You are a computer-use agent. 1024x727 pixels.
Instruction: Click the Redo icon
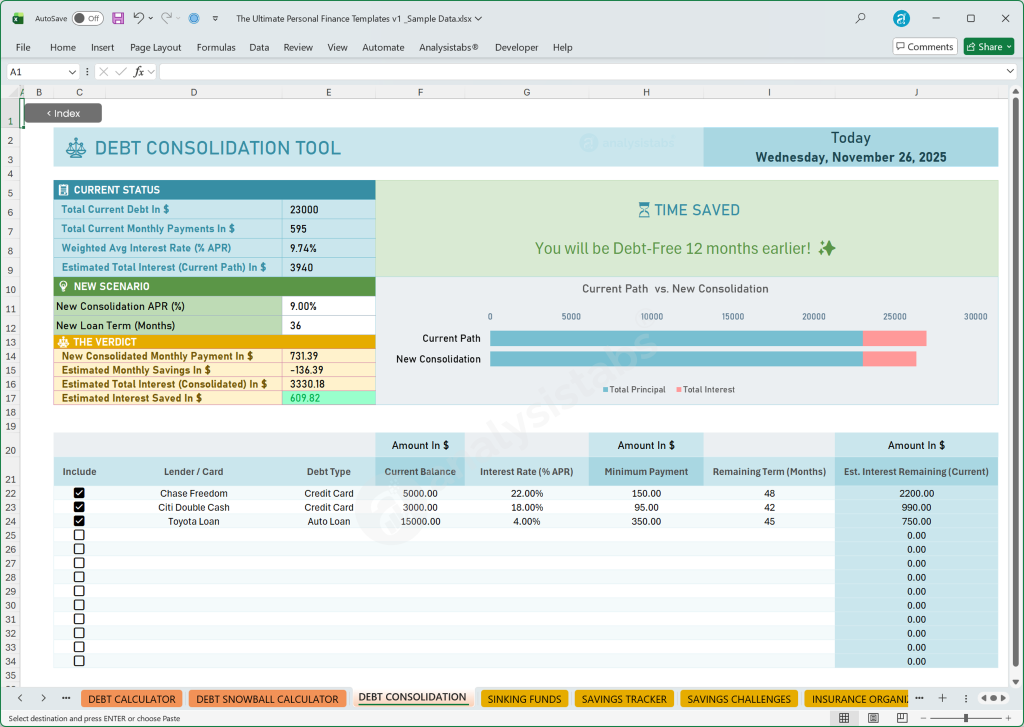(x=166, y=18)
